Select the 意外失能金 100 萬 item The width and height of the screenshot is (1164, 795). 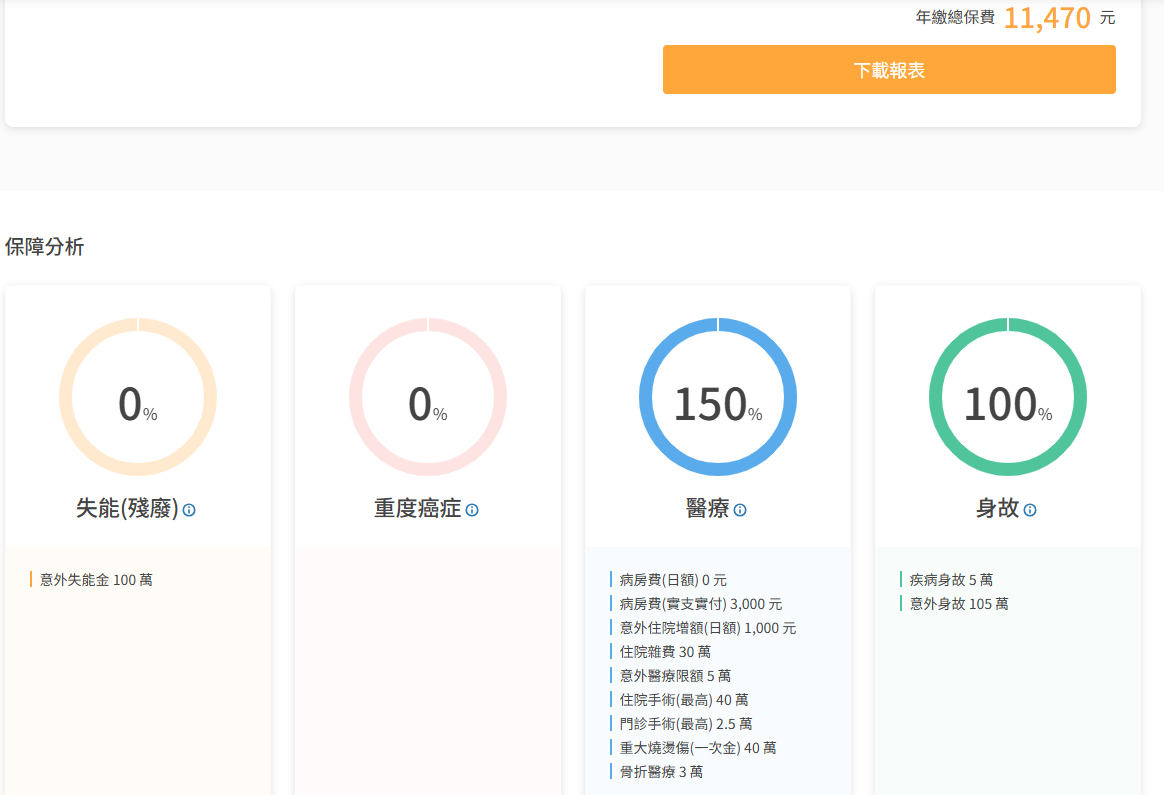tap(96, 580)
